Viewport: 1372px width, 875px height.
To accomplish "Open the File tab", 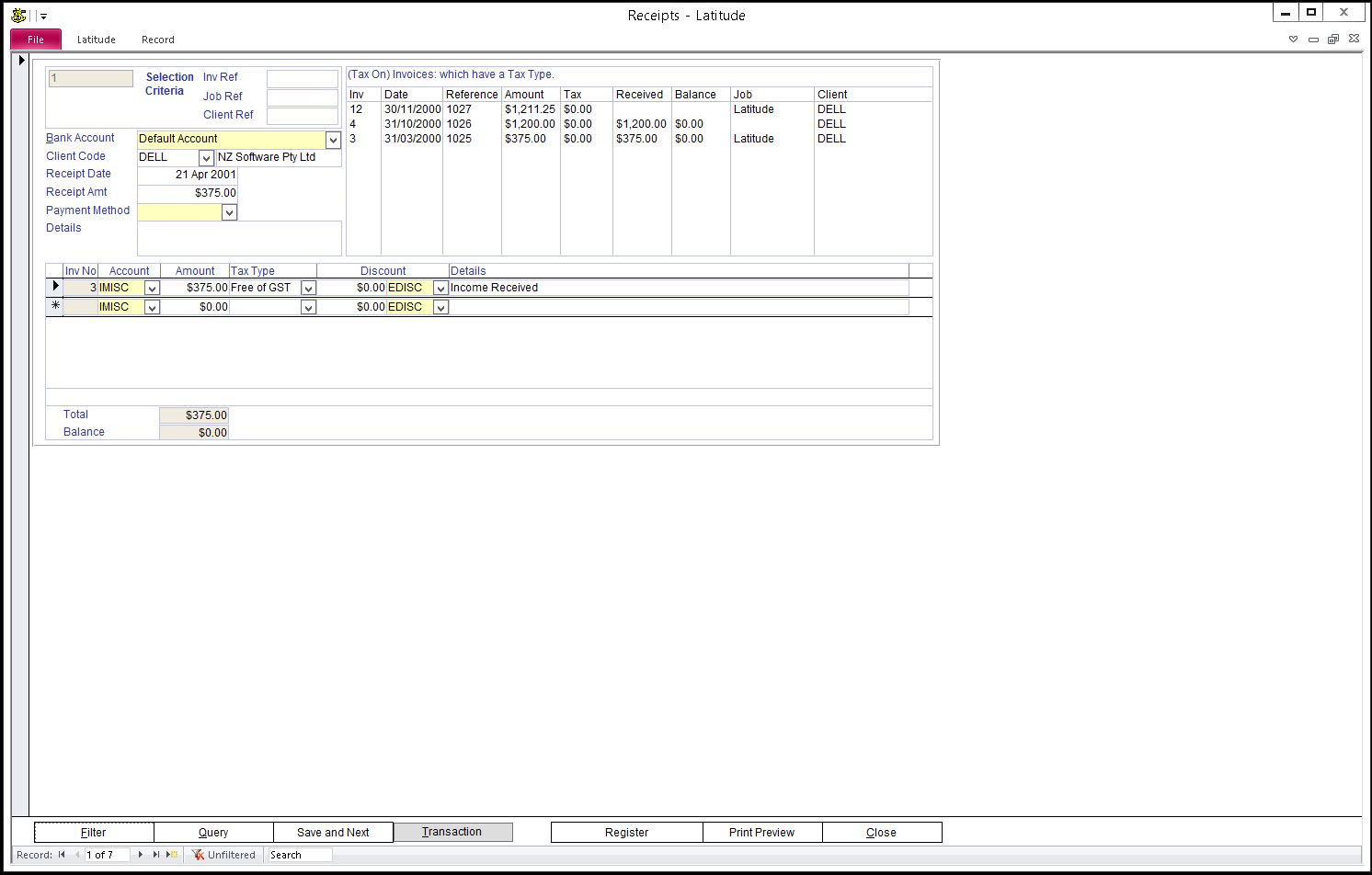I will point(36,40).
